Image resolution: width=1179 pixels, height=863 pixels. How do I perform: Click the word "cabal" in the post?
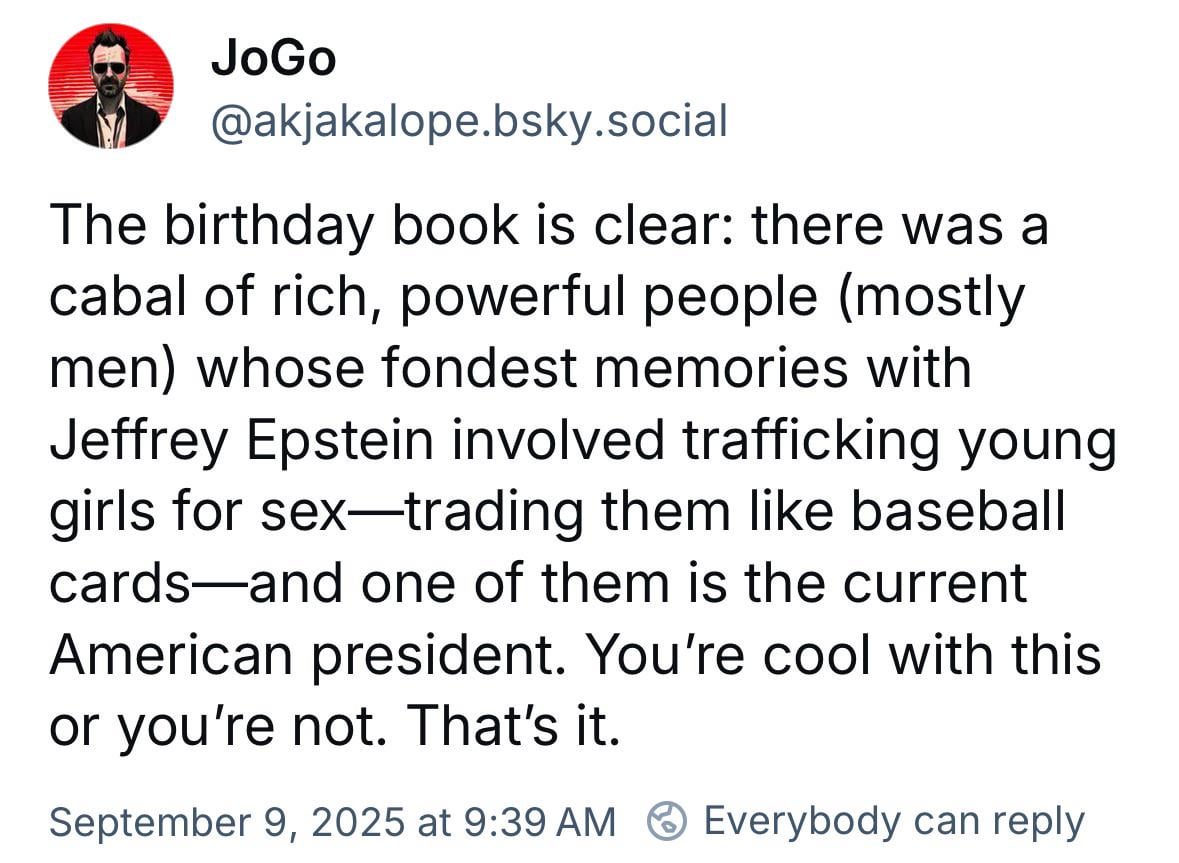[x=117, y=297]
